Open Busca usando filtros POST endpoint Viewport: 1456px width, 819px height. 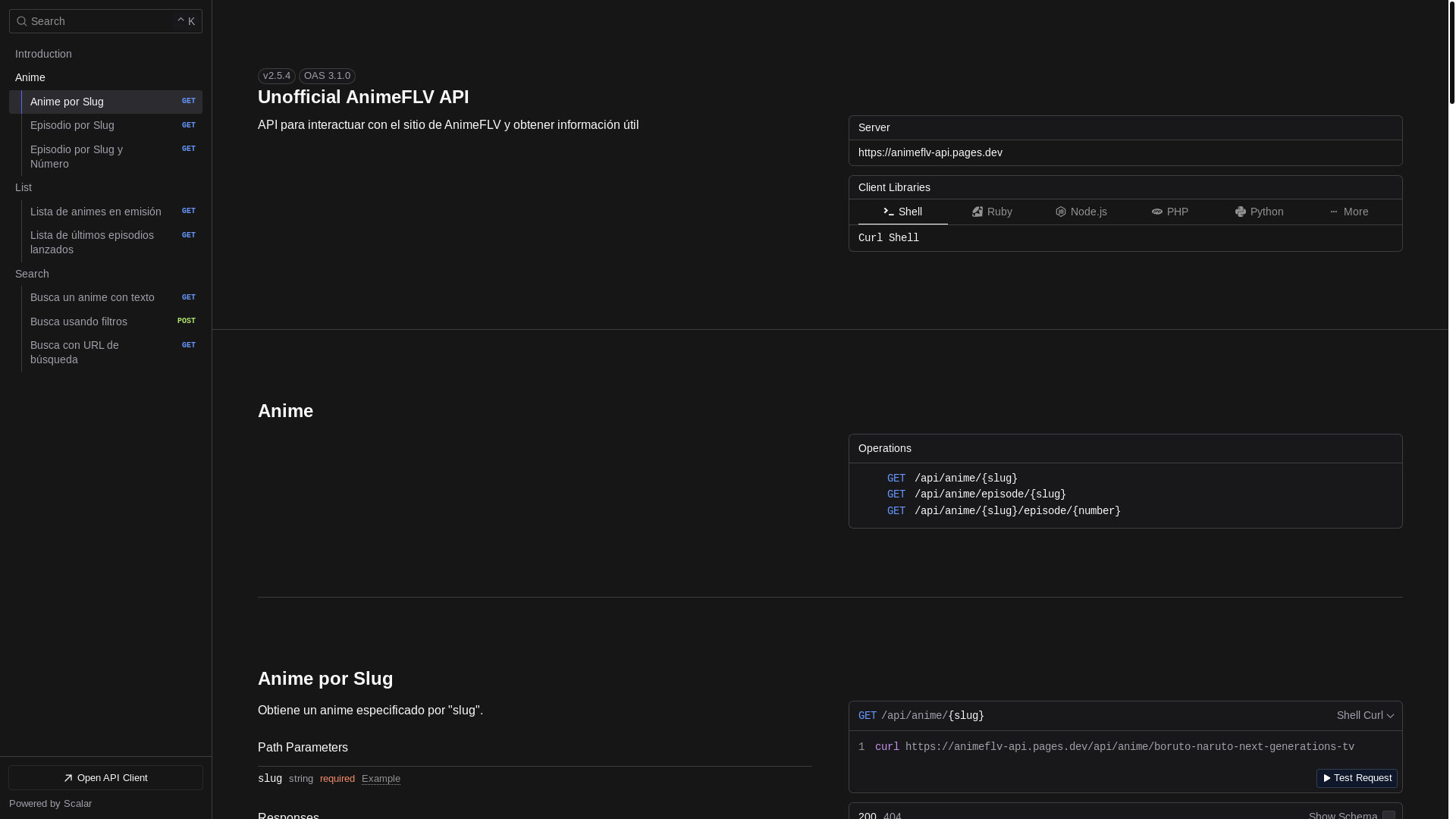tap(105, 322)
